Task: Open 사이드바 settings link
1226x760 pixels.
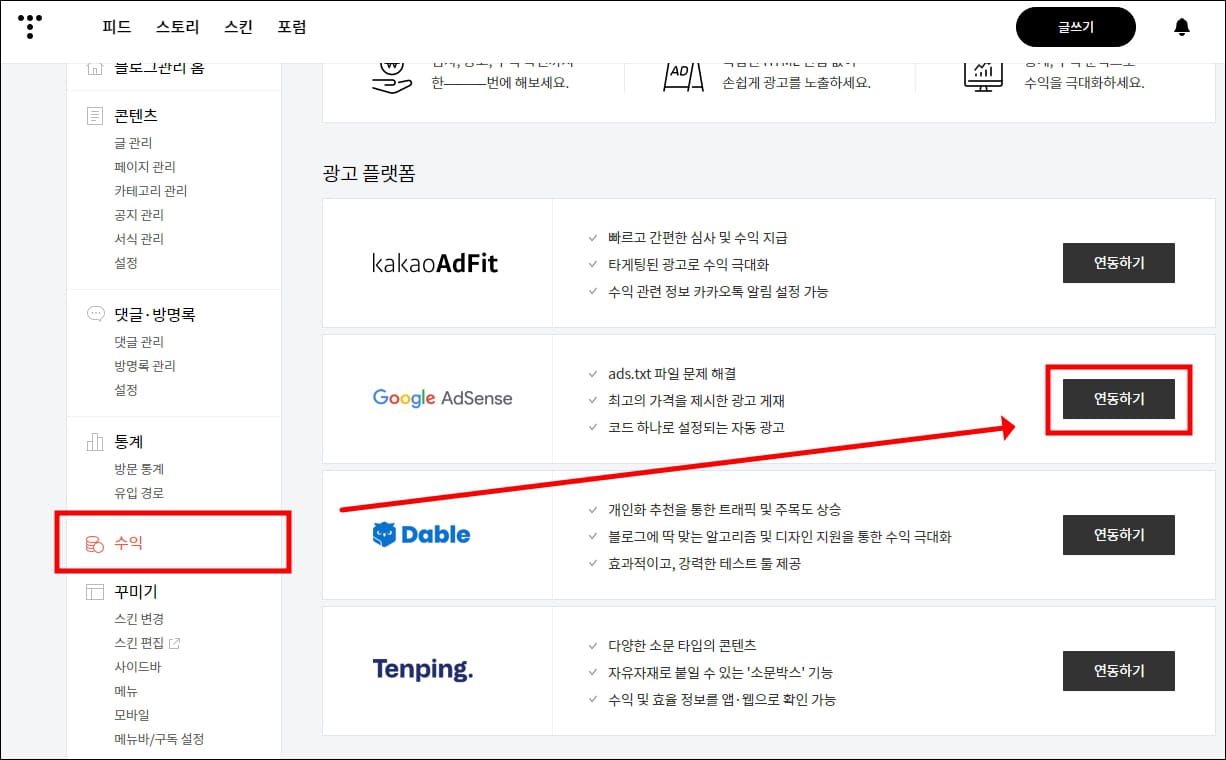Action: (138, 667)
